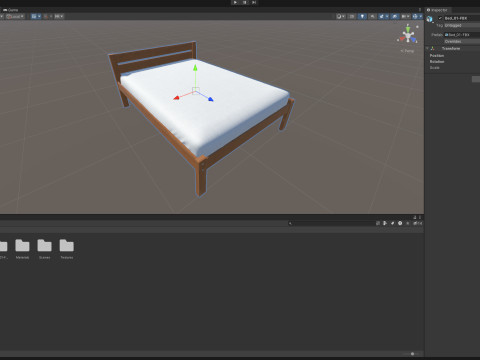Toggle the active checkbox beside Bed_01-FBX

tap(440, 18)
